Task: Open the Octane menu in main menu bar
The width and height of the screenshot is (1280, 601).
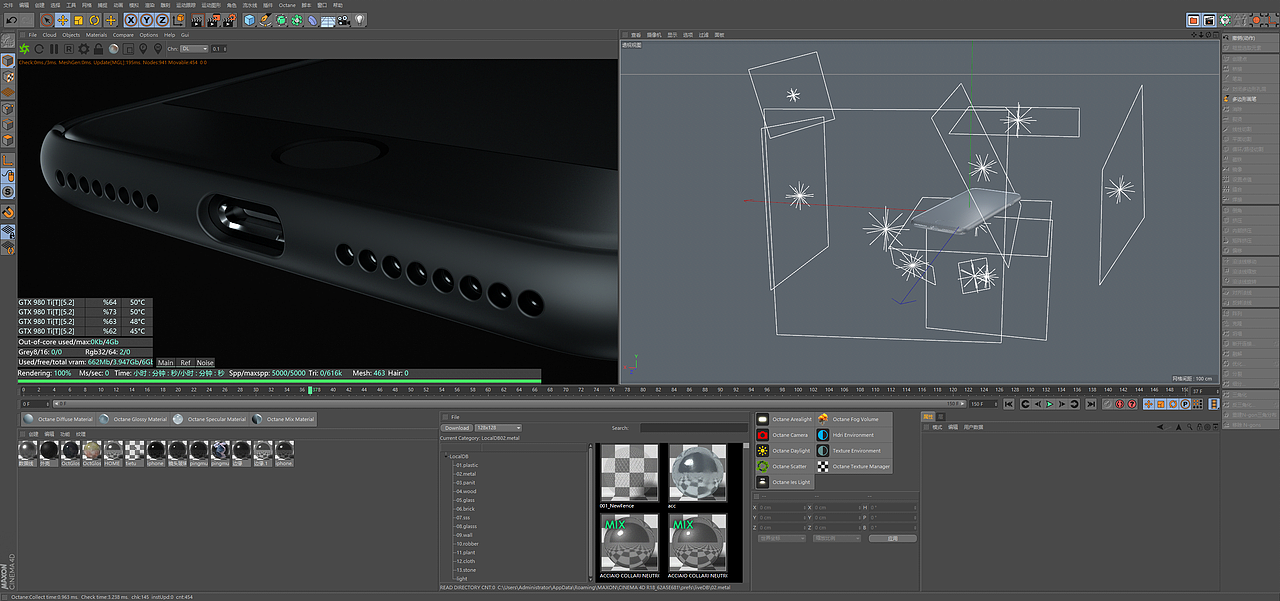Action: coord(287,6)
